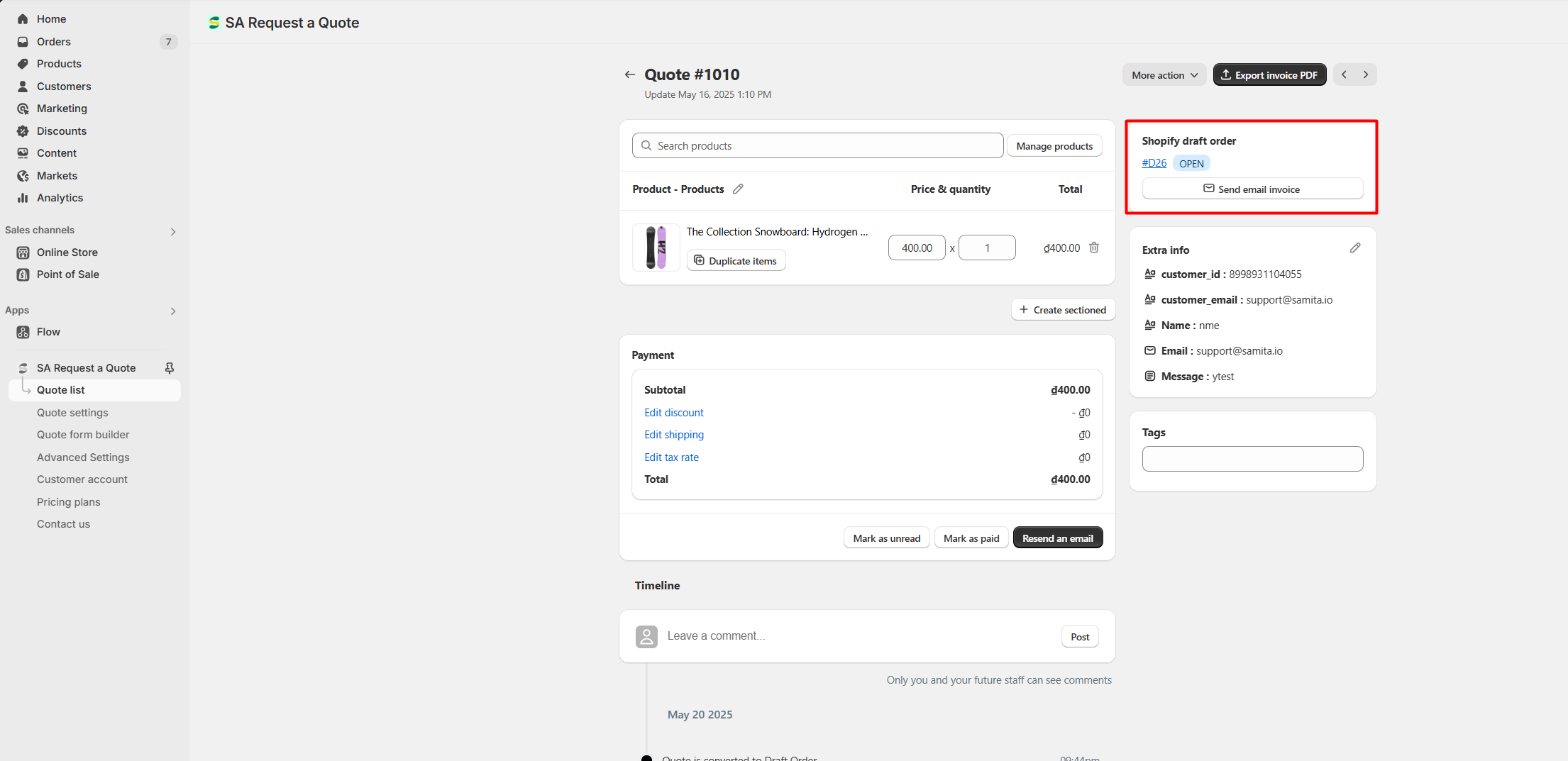Open Advanced Settings menu item

click(83, 457)
